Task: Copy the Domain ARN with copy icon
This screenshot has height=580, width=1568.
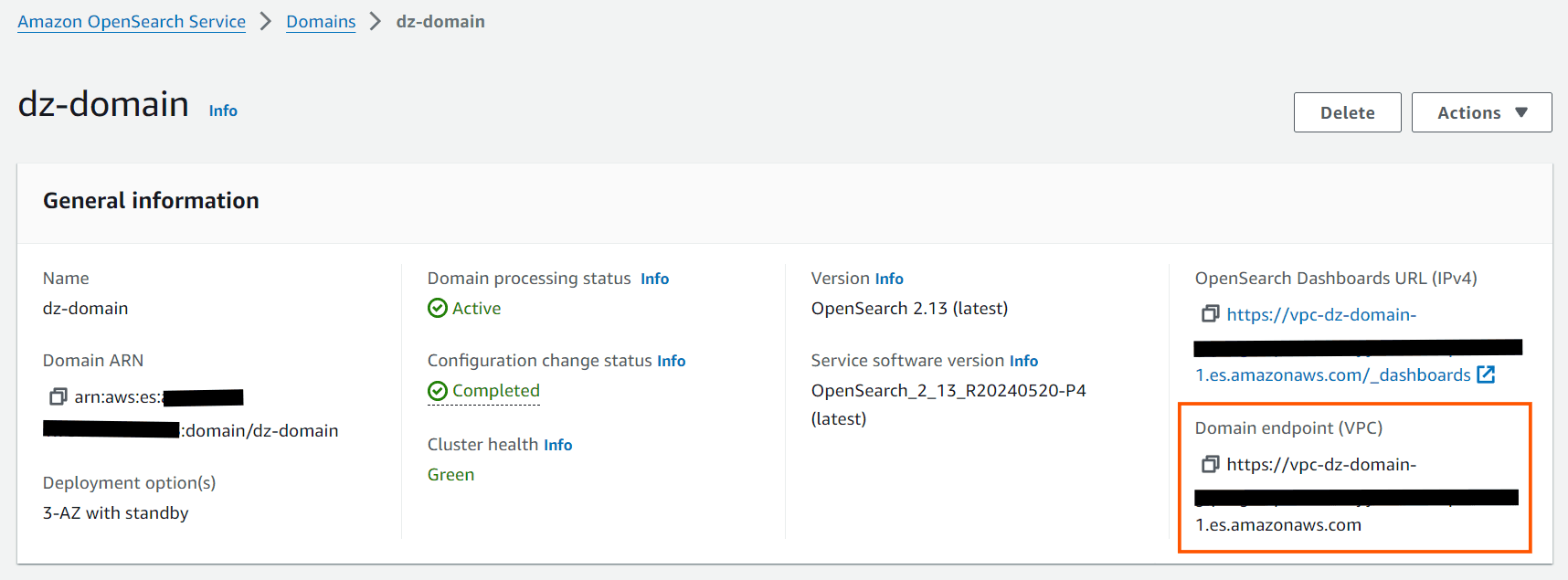Action: (x=58, y=396)
